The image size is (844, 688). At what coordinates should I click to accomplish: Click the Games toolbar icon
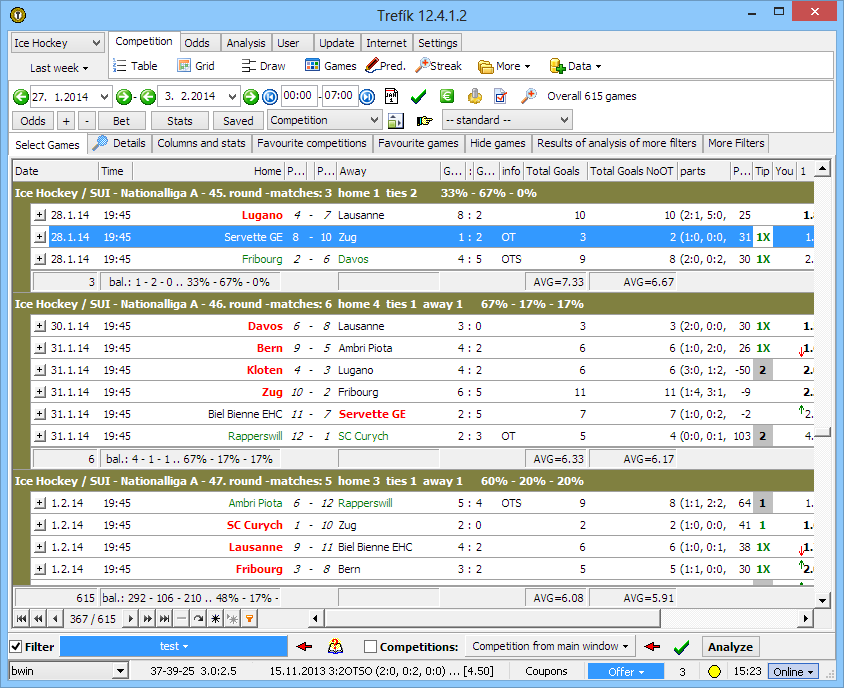coord(330,66)
